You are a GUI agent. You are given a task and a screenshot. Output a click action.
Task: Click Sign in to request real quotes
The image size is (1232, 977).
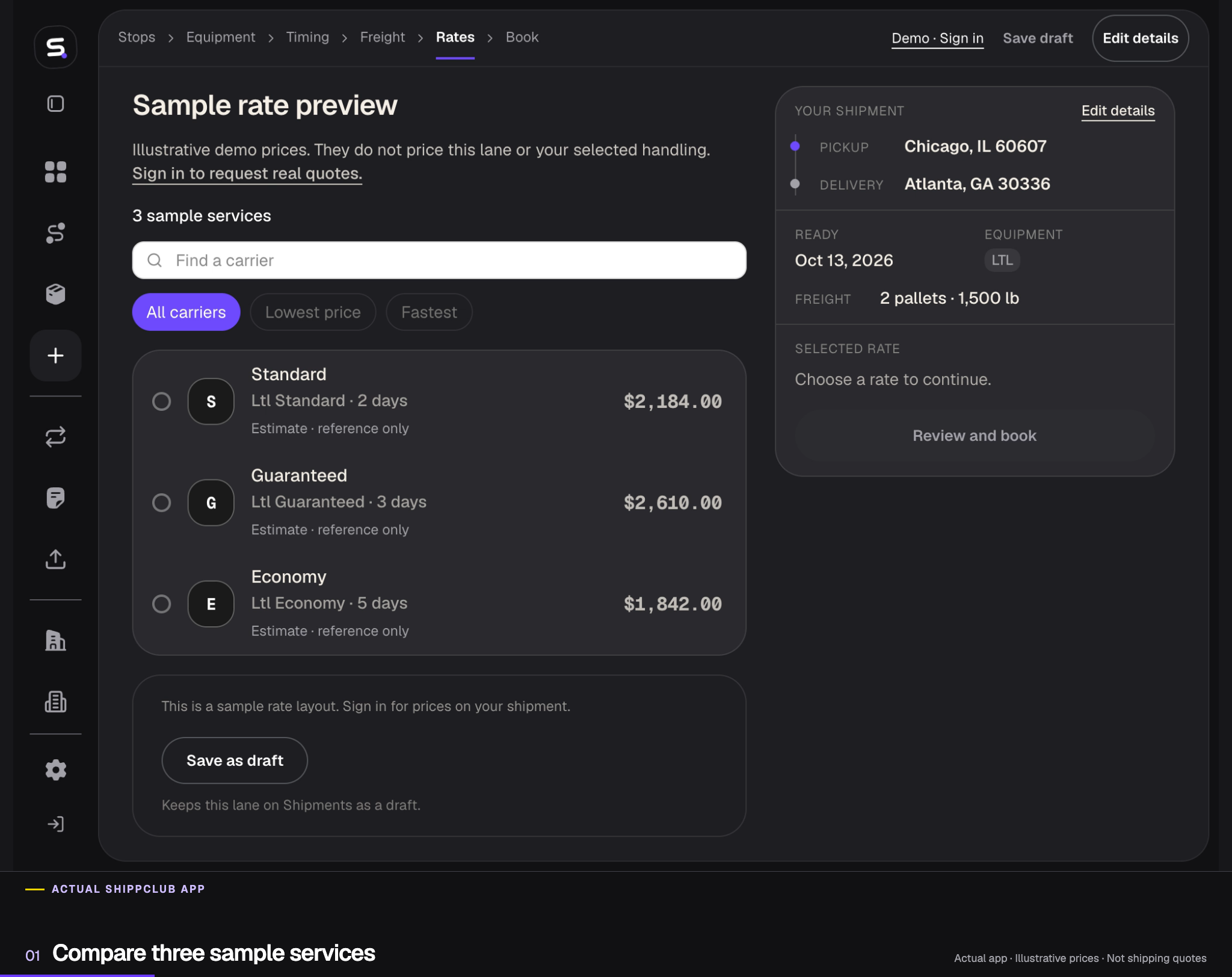coord(247,174)
